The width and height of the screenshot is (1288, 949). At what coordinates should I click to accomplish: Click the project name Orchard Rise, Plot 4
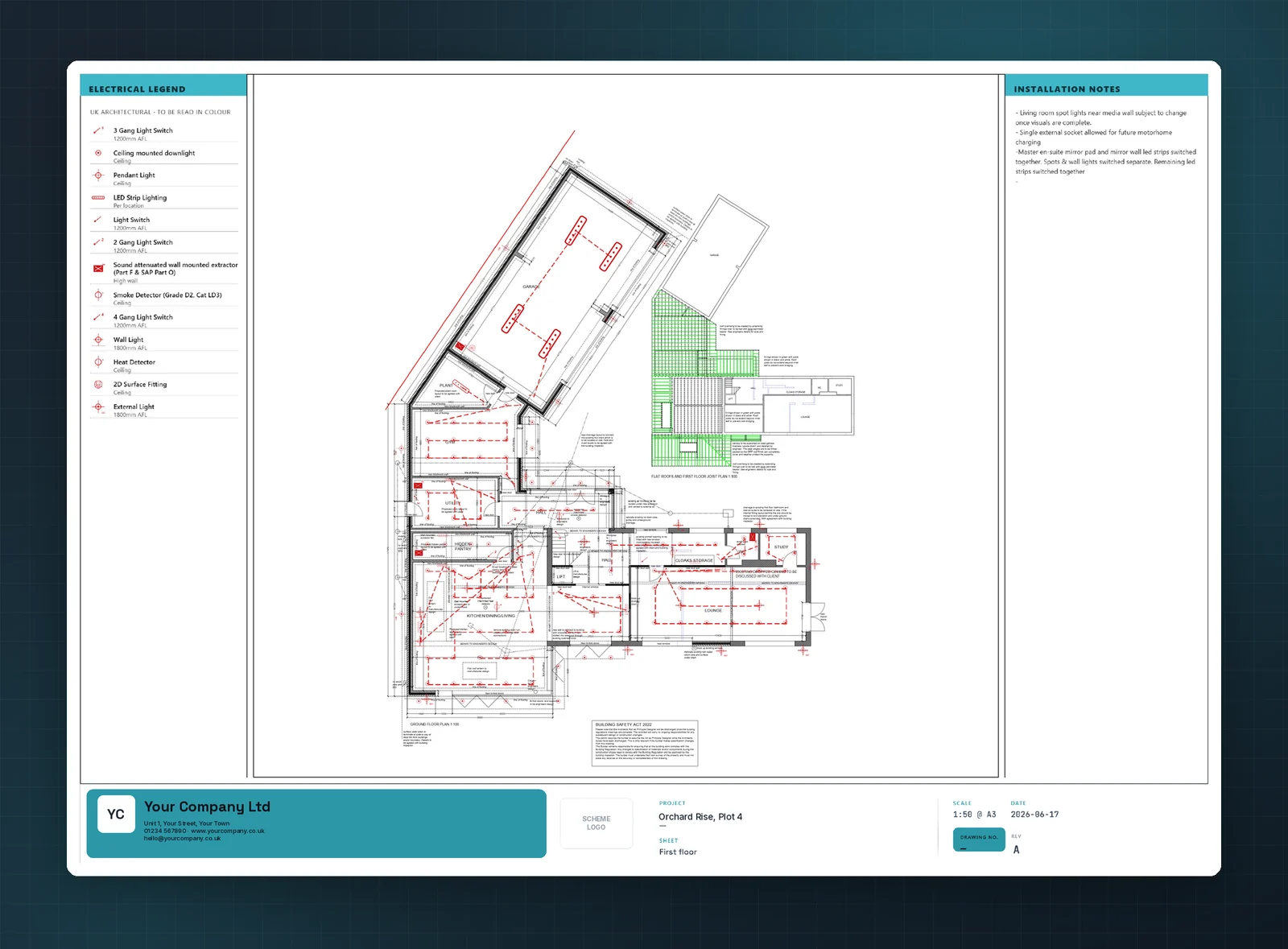click(700, 817)
